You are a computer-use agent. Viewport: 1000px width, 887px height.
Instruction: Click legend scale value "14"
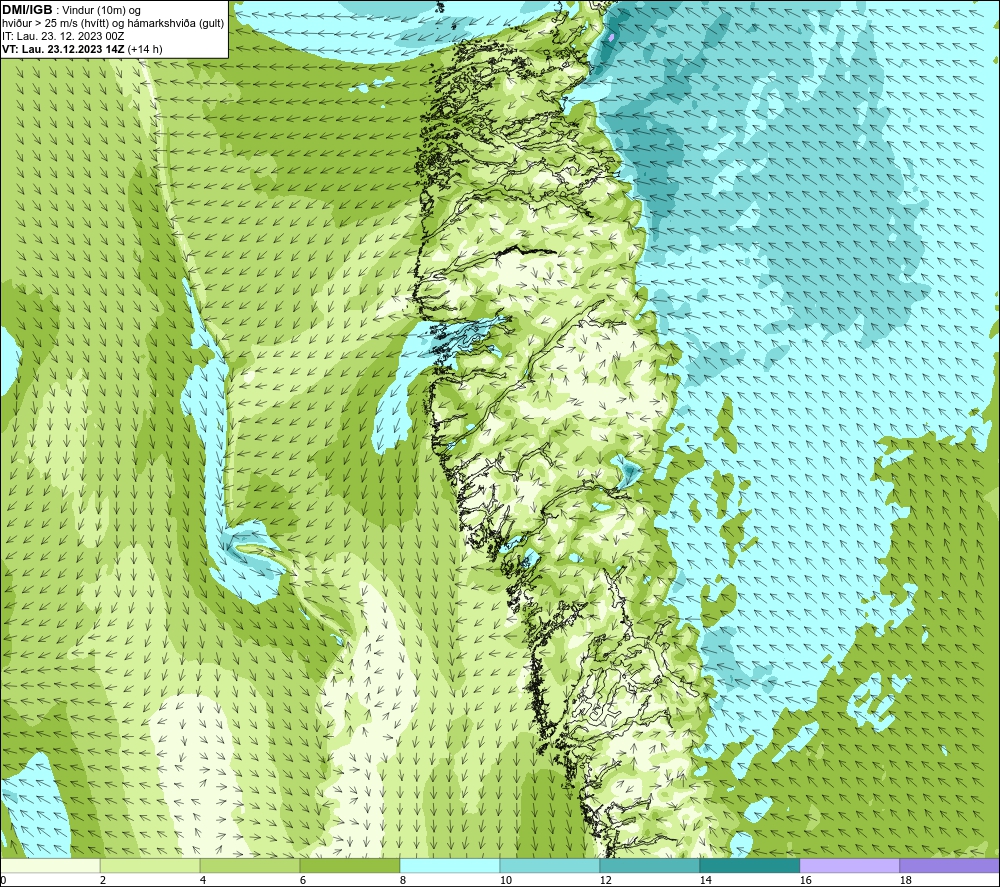pos(705,881)
